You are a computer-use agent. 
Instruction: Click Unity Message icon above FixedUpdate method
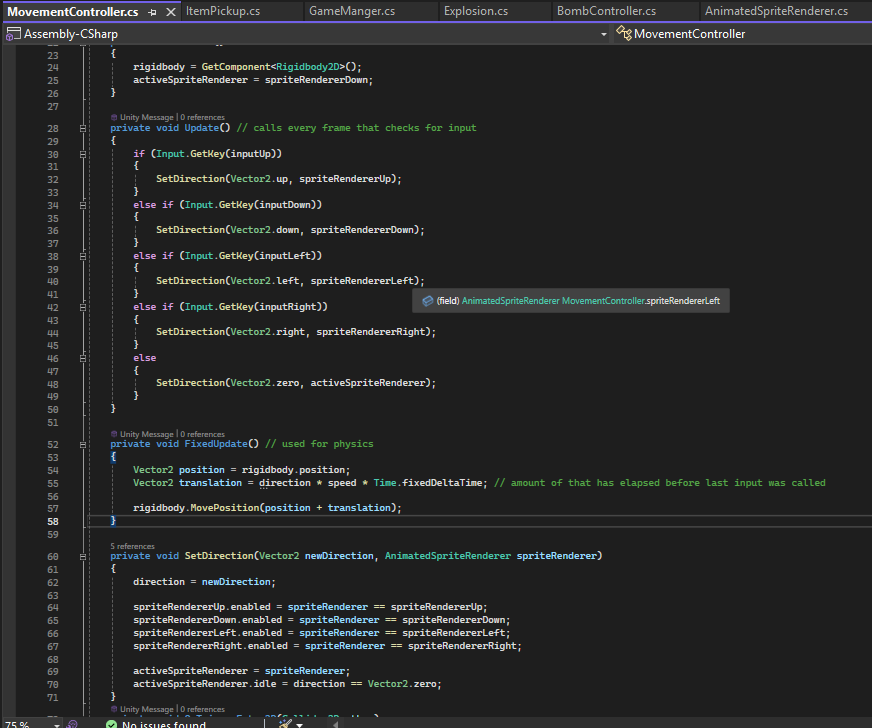(x=114, y=434)
